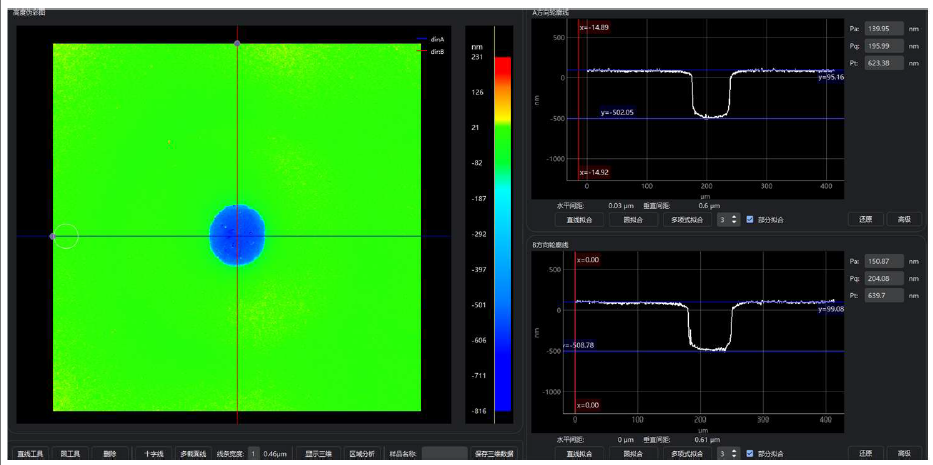Image resolution: width=933 pixels, height=465 pixels.
Task: Open 高级 advanced in A profile panel
Action: pyautogui.click(x=904, y=219)
